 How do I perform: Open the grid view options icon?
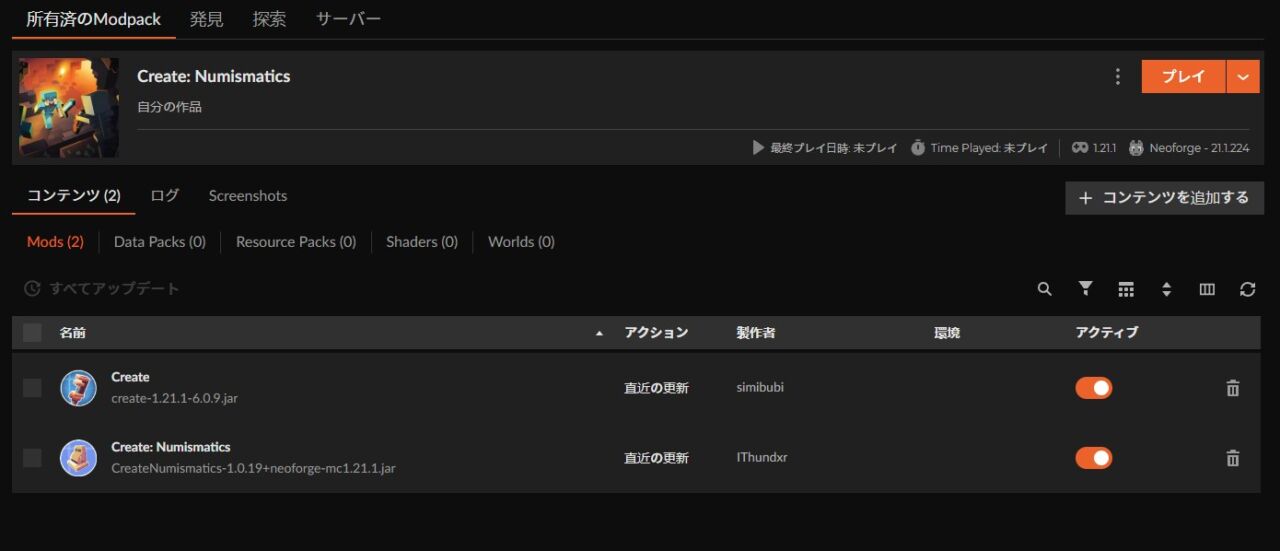coord(1126,289)
